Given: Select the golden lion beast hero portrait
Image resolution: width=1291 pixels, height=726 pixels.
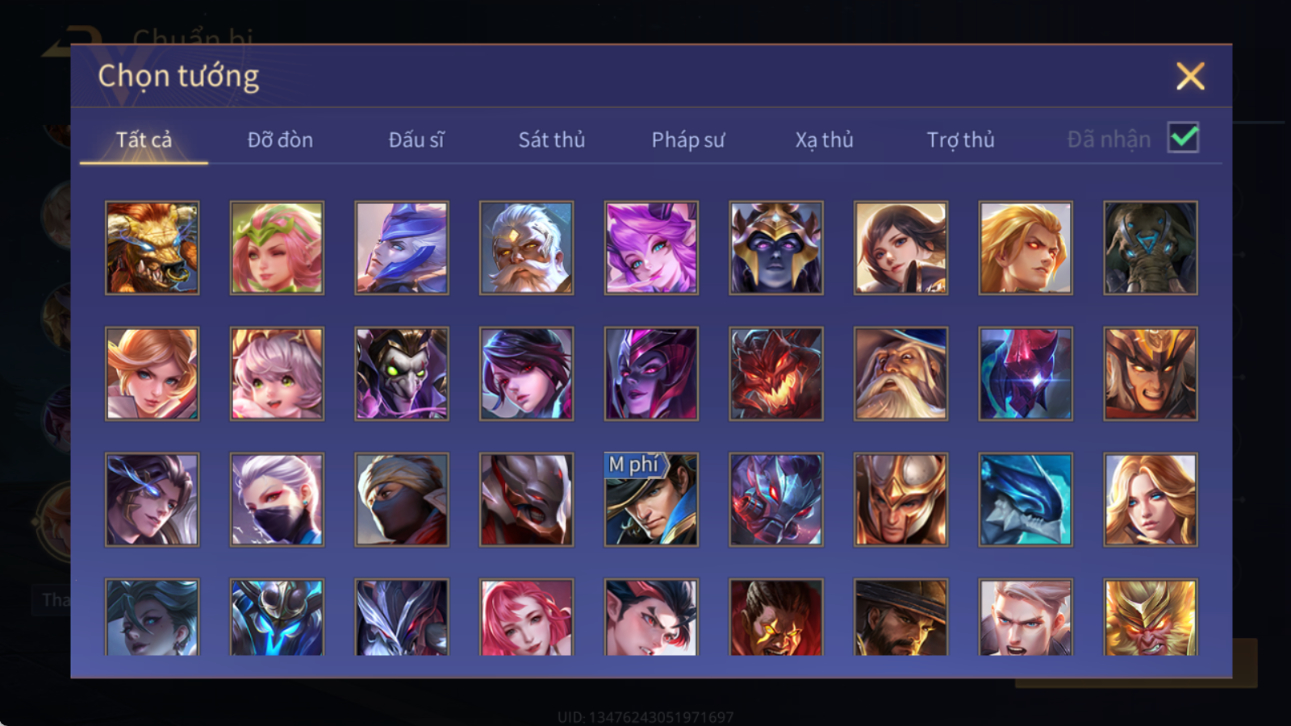Looking at the screenshot, I should (152, 248).
